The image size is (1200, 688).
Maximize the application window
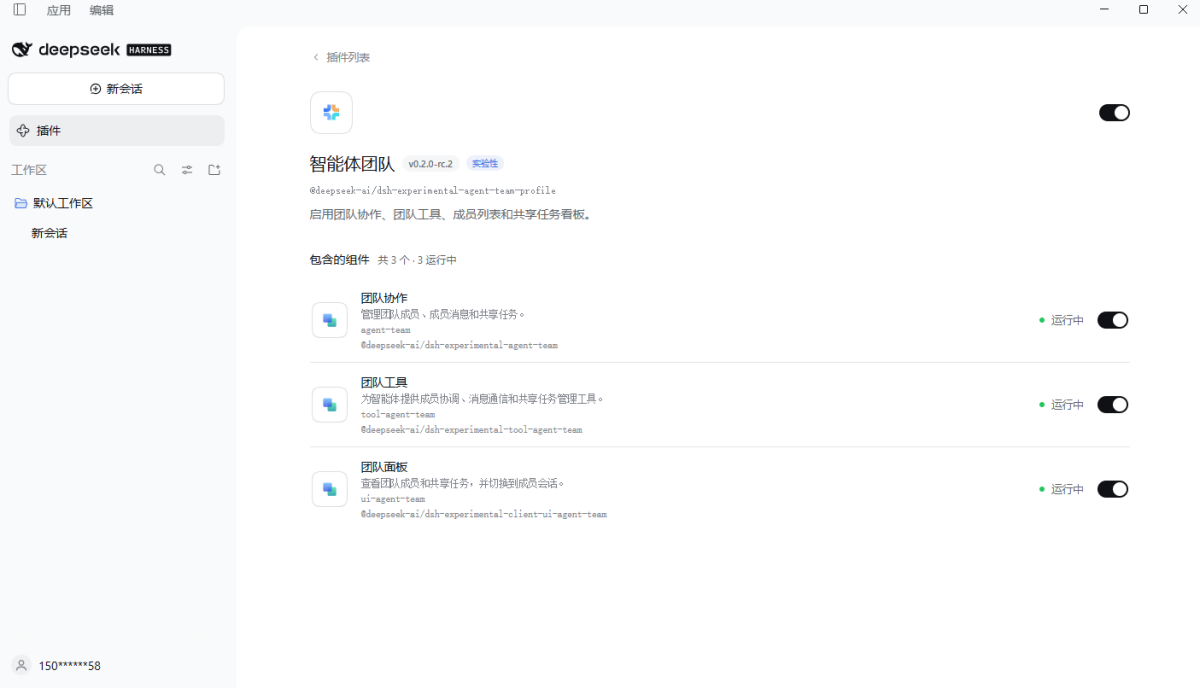pos(1143,10)
